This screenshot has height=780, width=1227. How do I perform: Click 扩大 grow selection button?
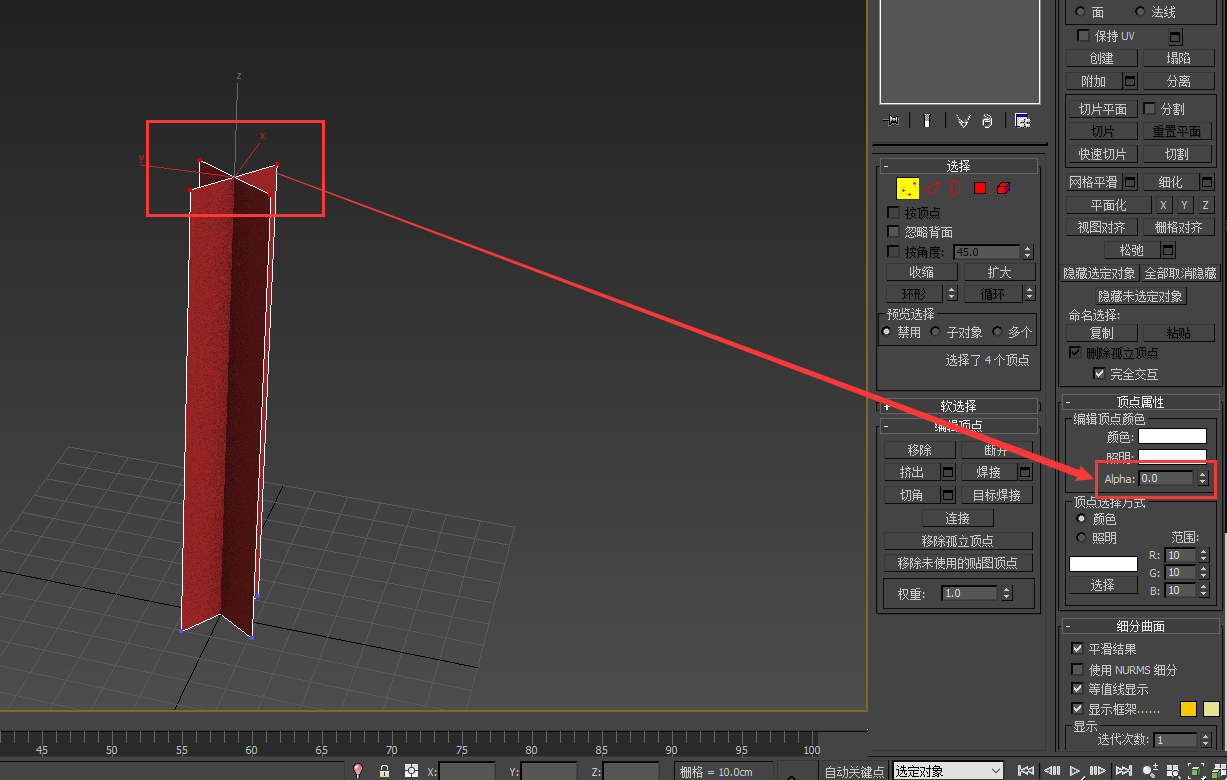click(x=999, y=272)
